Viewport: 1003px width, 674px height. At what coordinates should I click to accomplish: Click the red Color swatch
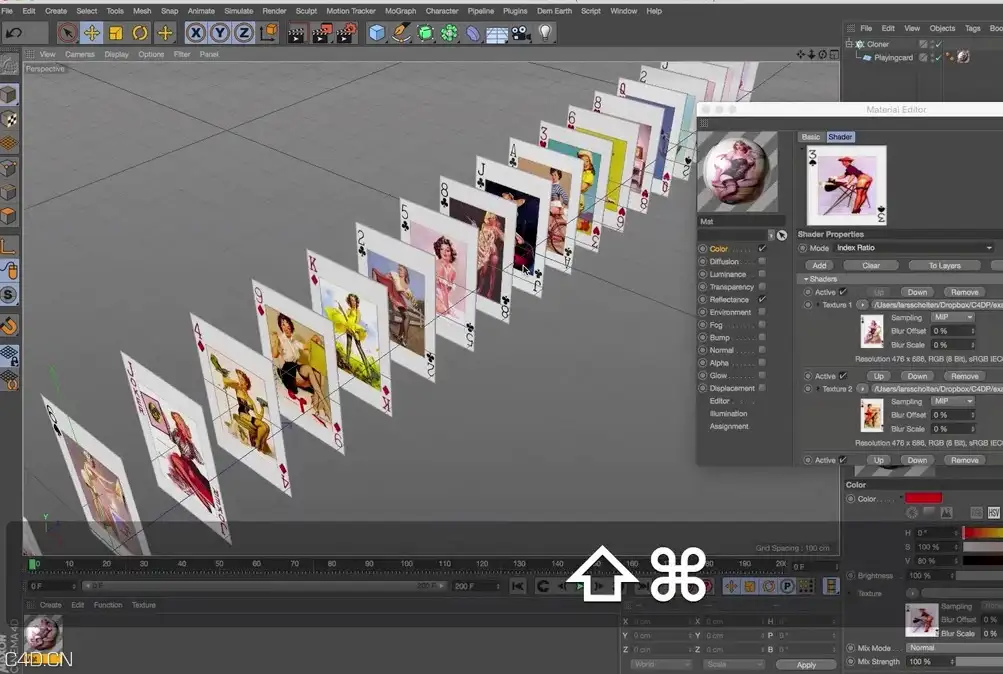(923, 498)
